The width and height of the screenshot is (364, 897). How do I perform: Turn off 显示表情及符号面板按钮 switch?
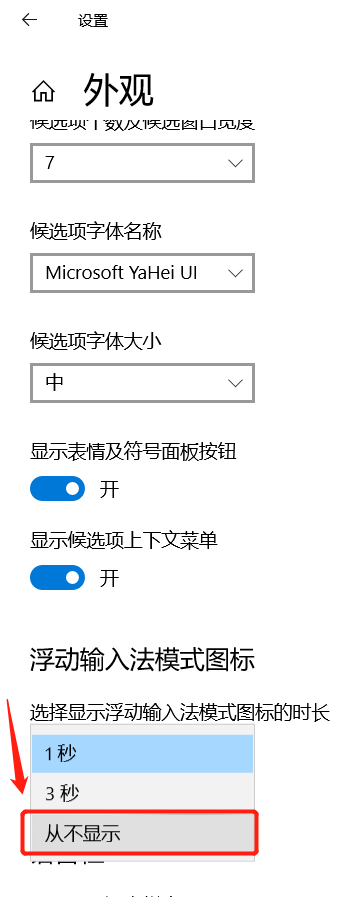[x=57, y=489]
